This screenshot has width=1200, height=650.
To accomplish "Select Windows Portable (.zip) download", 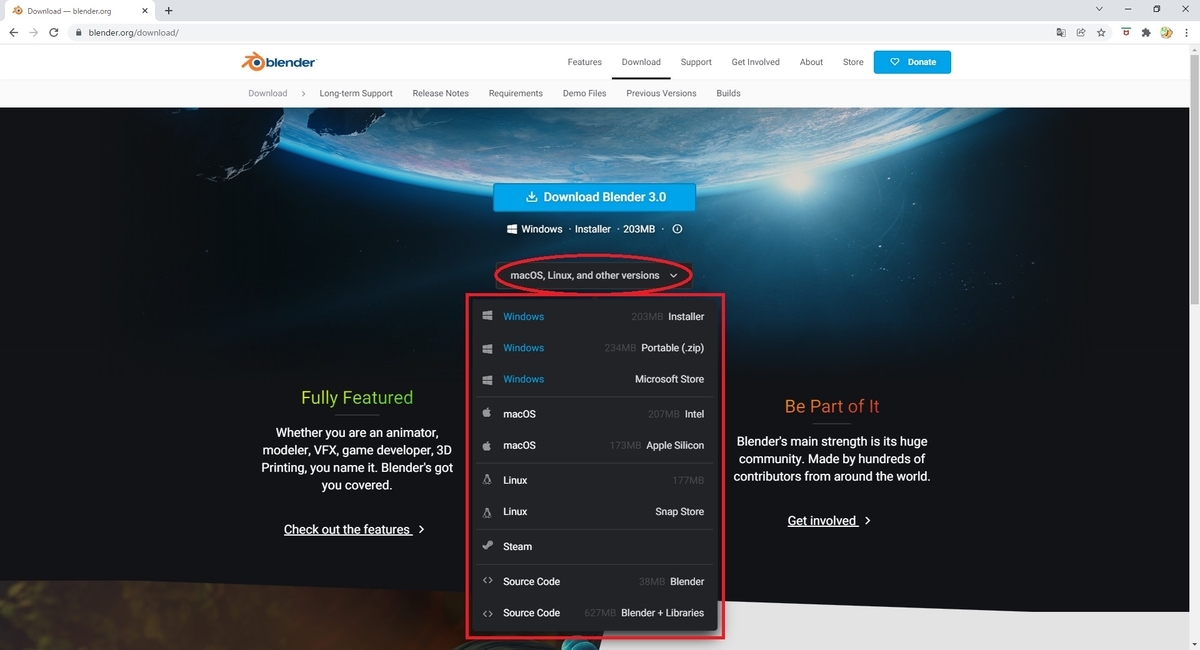I will pos(594,348).
